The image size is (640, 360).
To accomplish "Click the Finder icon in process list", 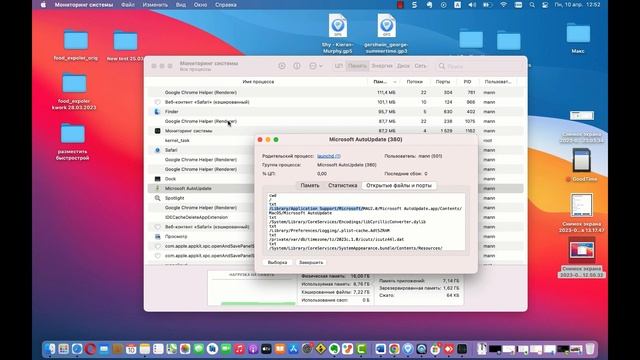I will 157,111.
